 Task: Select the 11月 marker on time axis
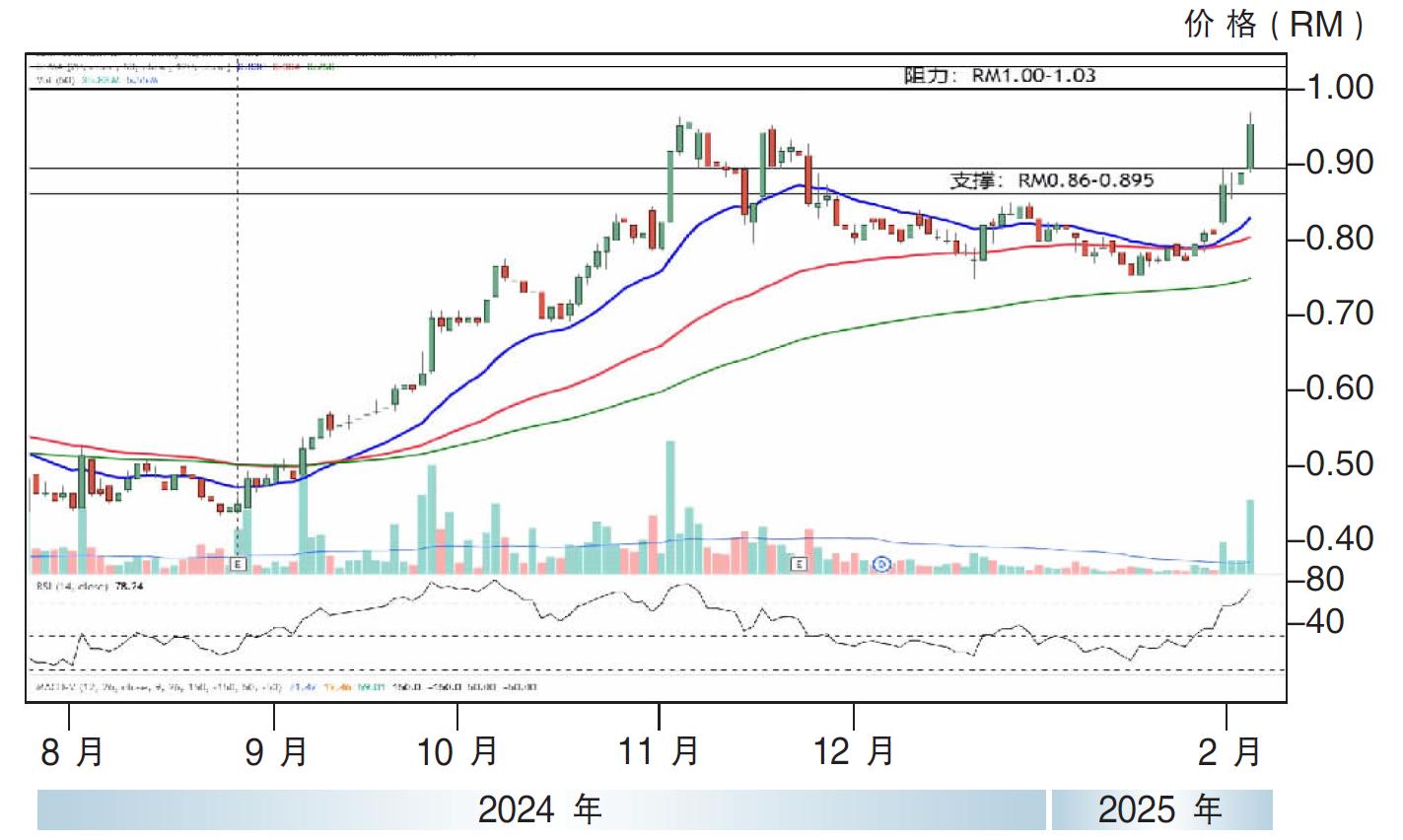(659, 752)
